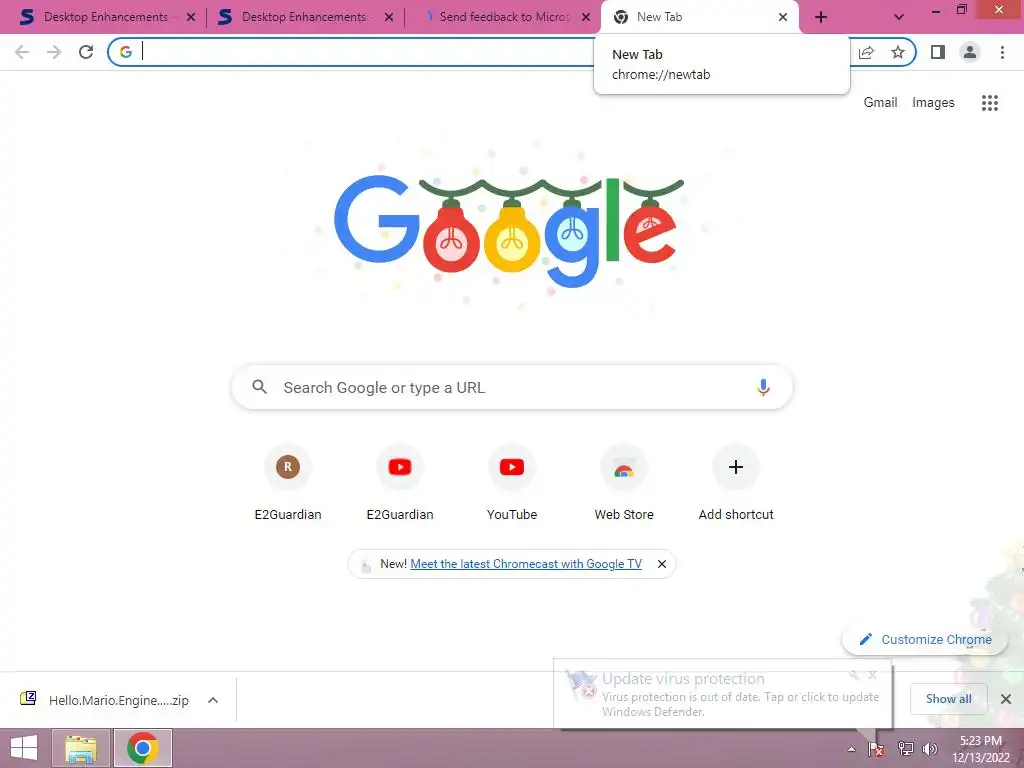
Task: Open the Hello.Mario.Engine zip download
Action: click(x=104, y=700)
